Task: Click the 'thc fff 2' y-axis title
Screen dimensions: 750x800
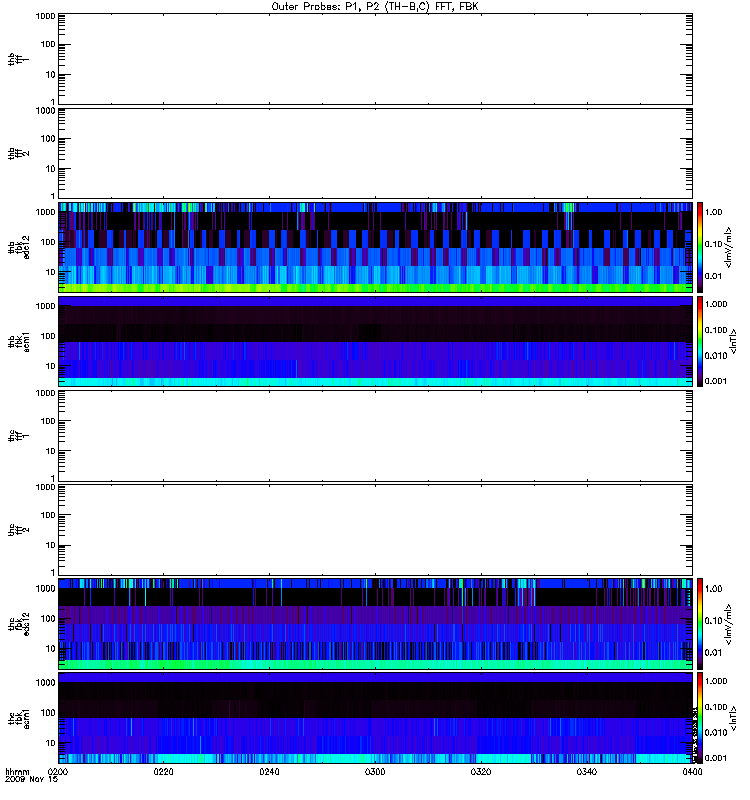Action: click(18, 530)
